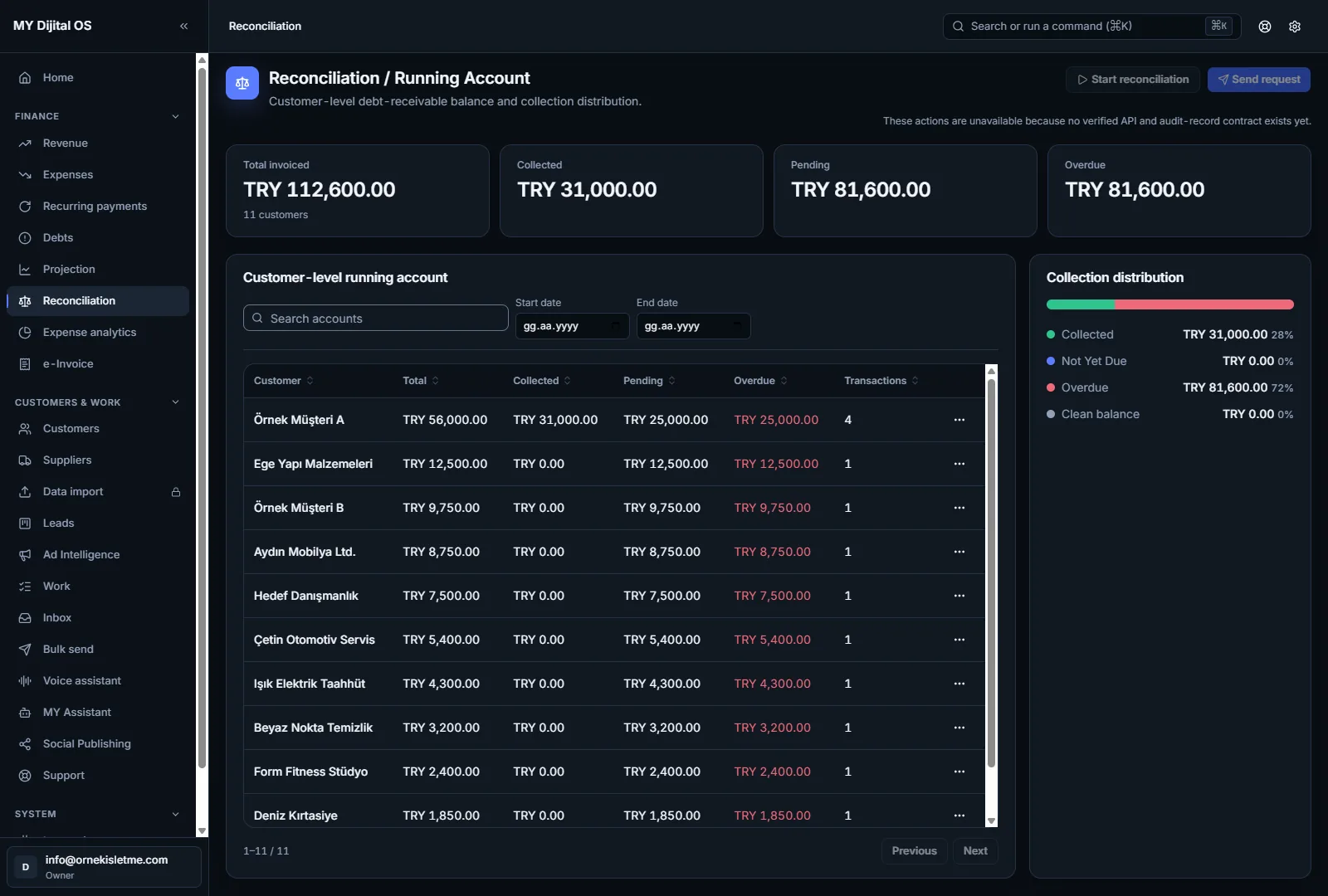Screen dimensions: 1328x896
Task: Open row actions menu for Hedef Danışmanlık
Action: [959, 596]
